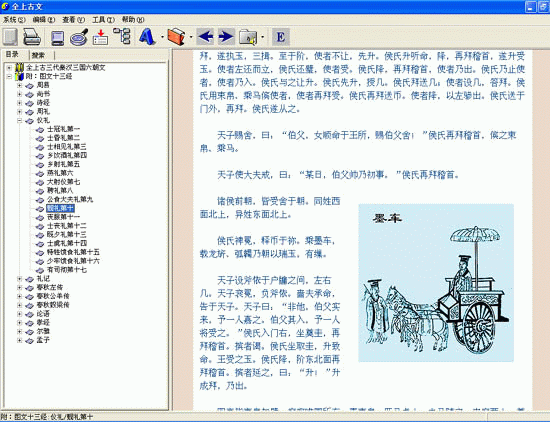
Task: Switch to the 搜索 tab
Action: pos(38,55)
